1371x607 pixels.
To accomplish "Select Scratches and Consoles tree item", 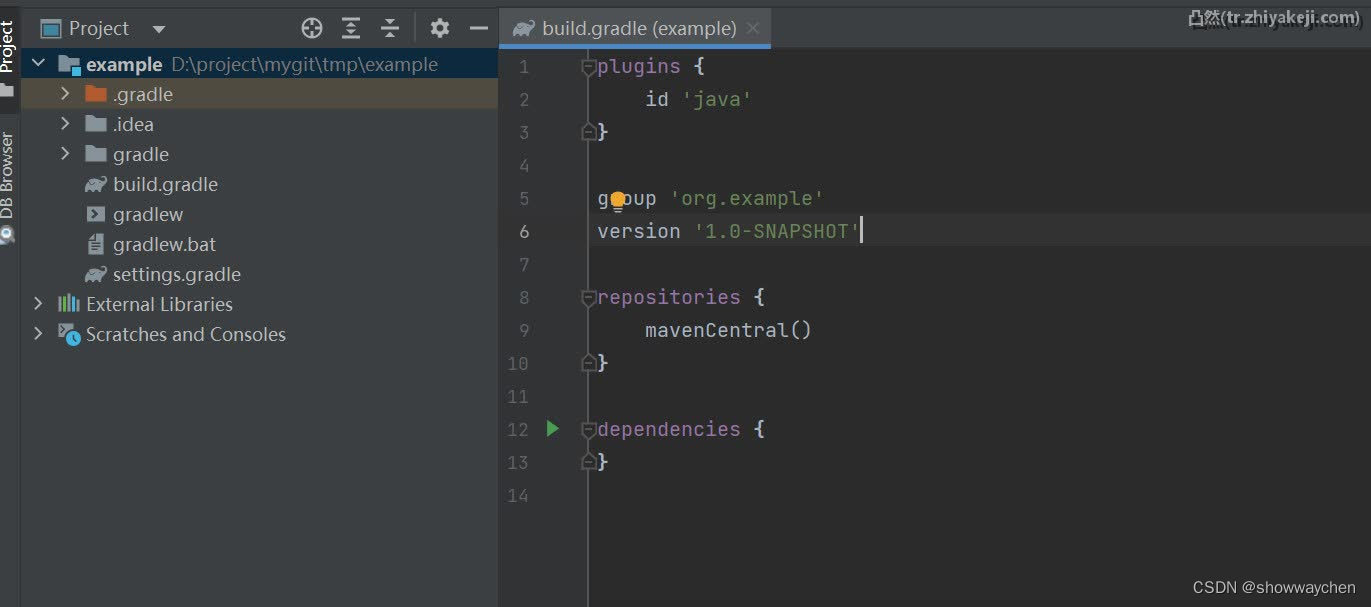I will (x=186, y=334).
